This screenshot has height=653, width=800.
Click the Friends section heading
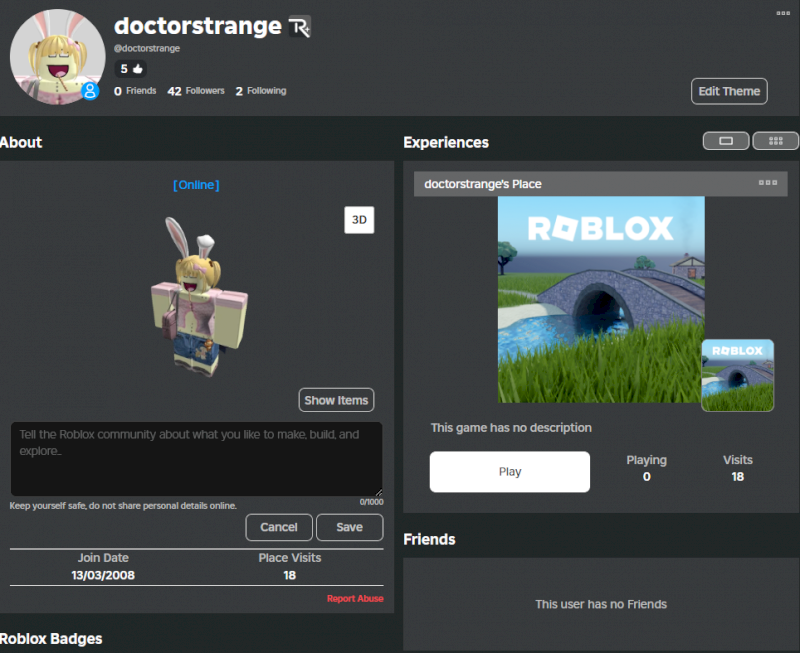click(x=429, y=539)
